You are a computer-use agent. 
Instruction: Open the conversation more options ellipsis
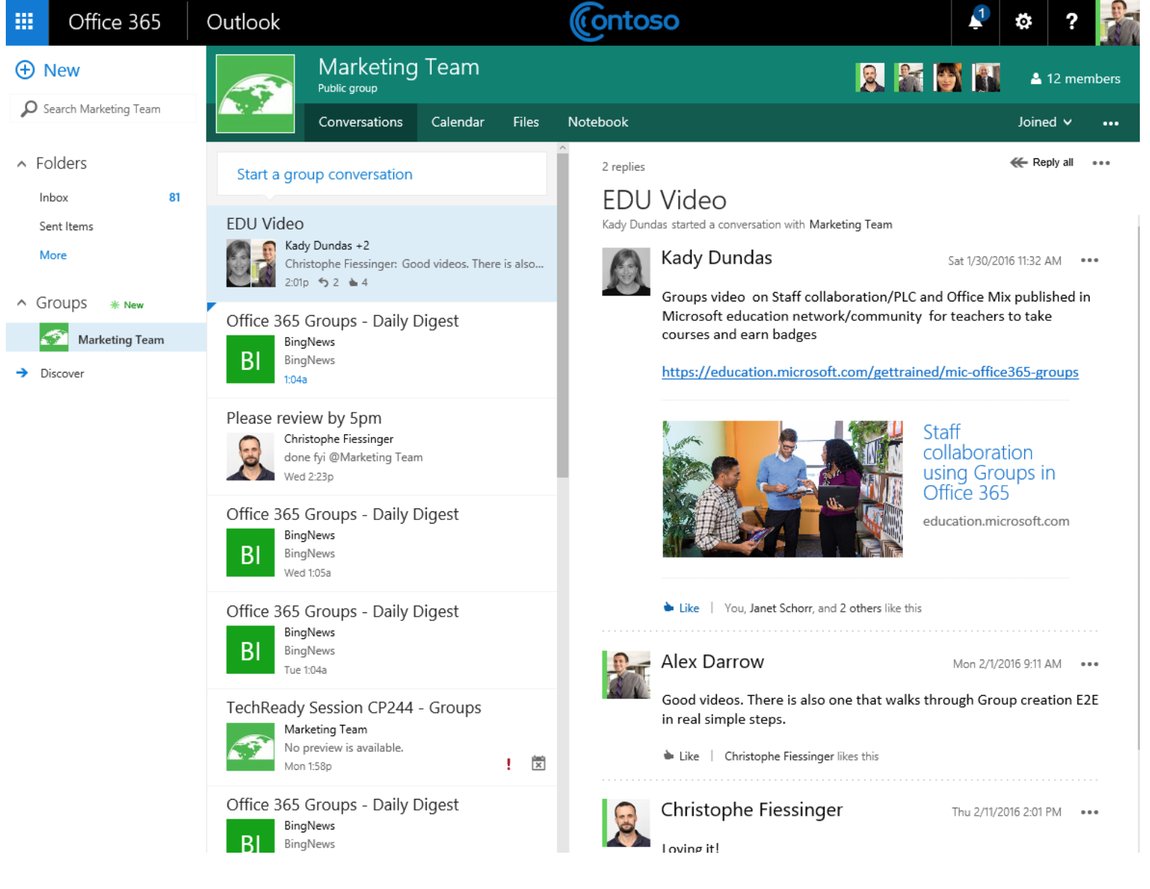[1101, 161]
